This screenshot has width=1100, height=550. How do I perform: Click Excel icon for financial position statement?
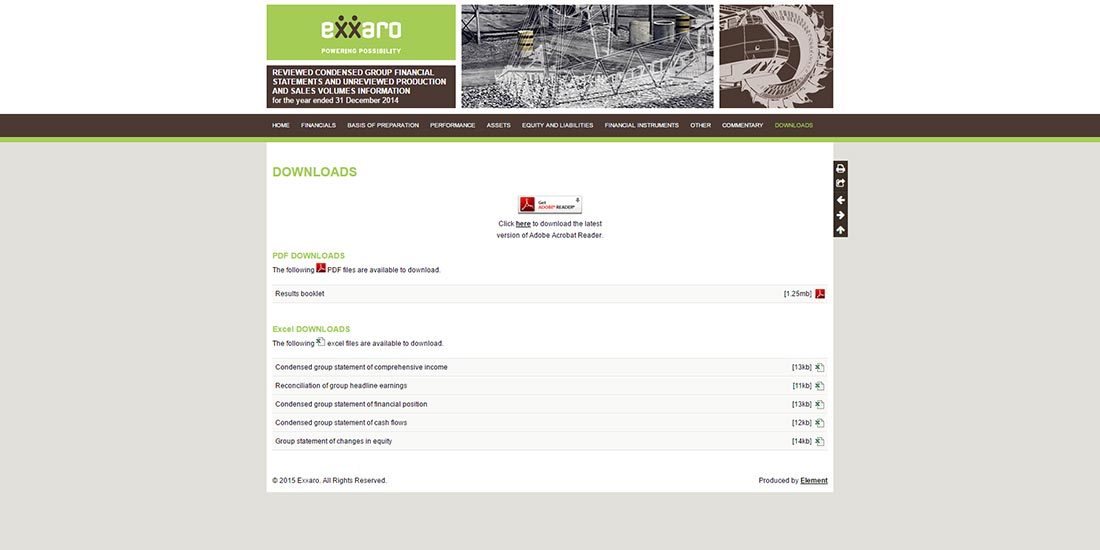819,404
